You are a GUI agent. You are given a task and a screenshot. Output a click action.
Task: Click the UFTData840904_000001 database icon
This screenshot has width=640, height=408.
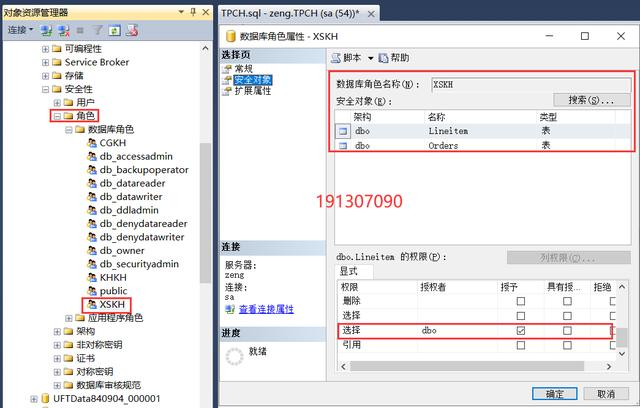[x=46, y=399]
